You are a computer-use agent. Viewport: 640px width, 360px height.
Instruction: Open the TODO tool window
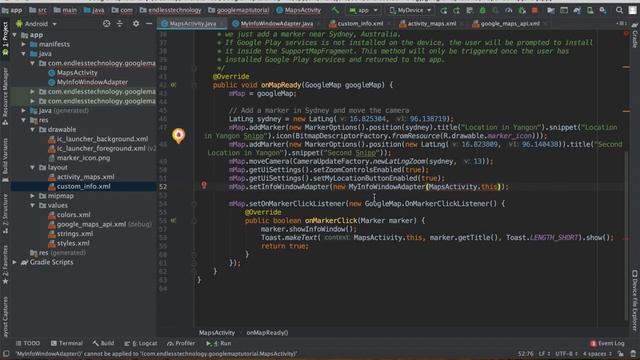[28, 343]
